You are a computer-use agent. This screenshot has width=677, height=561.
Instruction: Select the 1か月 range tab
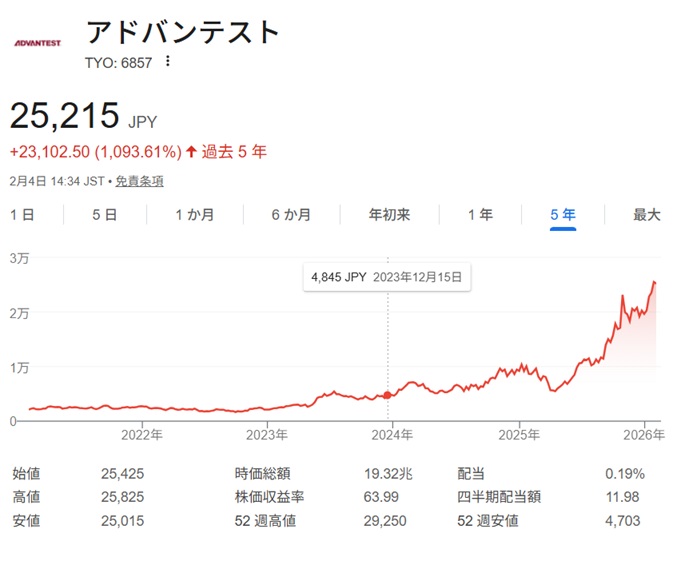(193, 214)
